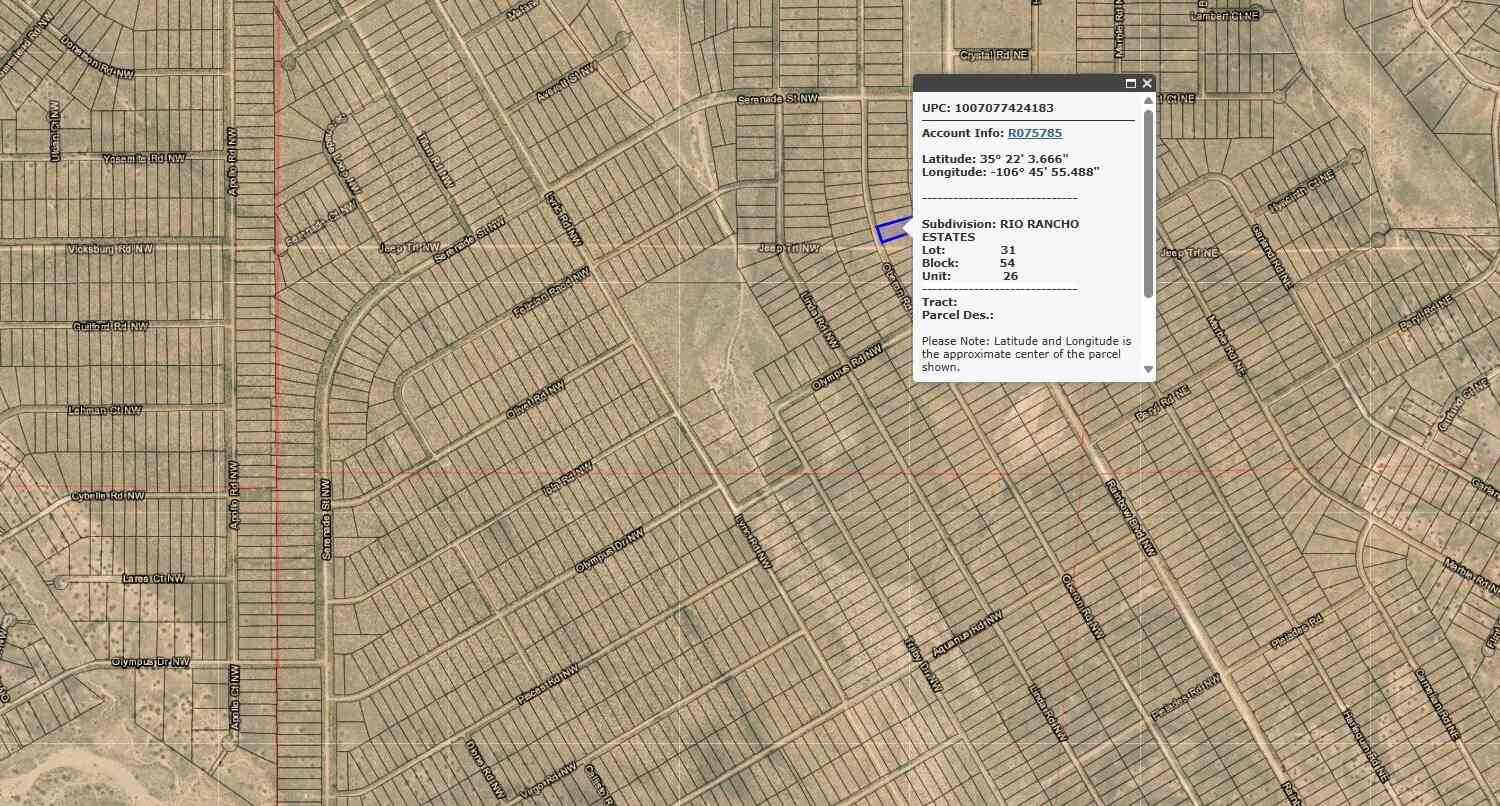Click the Lot 31 row in the popup
The image size is (1500, 806).
[x=969, y=250]
